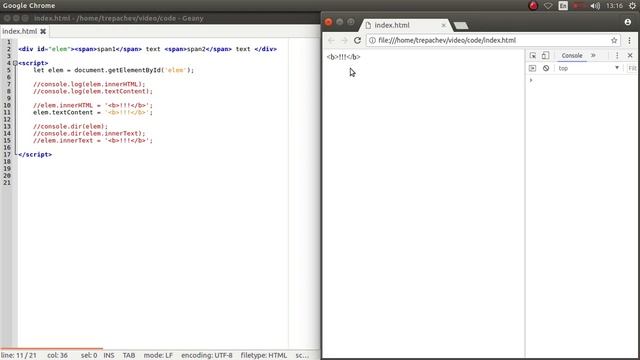Viewport: 640px width, 360px height.
Task: Click 'encoding: UTF-8' in Geany's status bar
Action: (207, 356)
